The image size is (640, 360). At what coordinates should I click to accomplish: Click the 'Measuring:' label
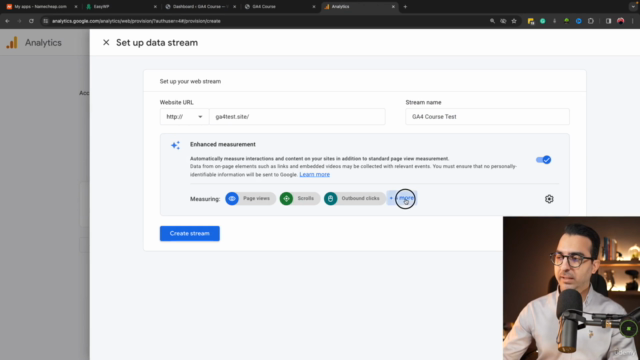(205, 199)
